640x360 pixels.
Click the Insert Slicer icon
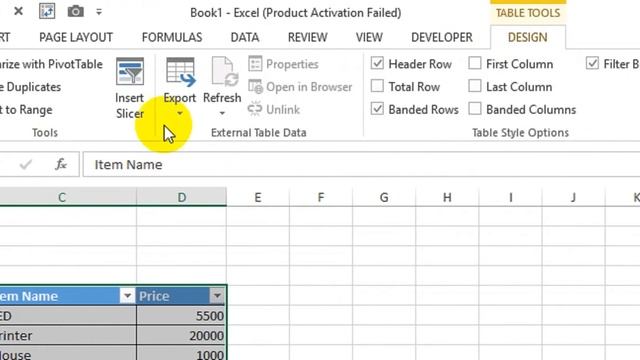point(130,71)
